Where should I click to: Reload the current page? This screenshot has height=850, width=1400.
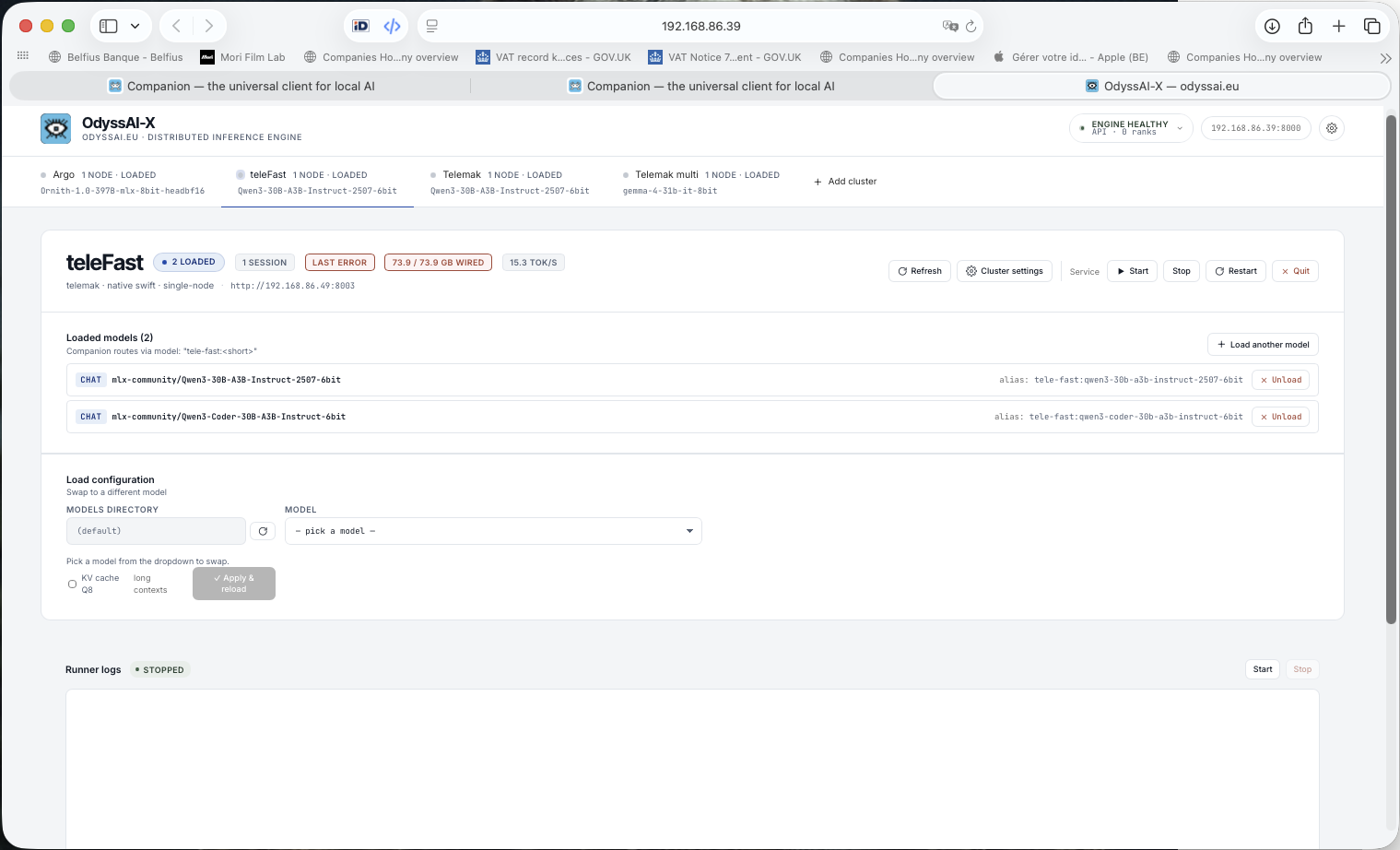[971, 26]
